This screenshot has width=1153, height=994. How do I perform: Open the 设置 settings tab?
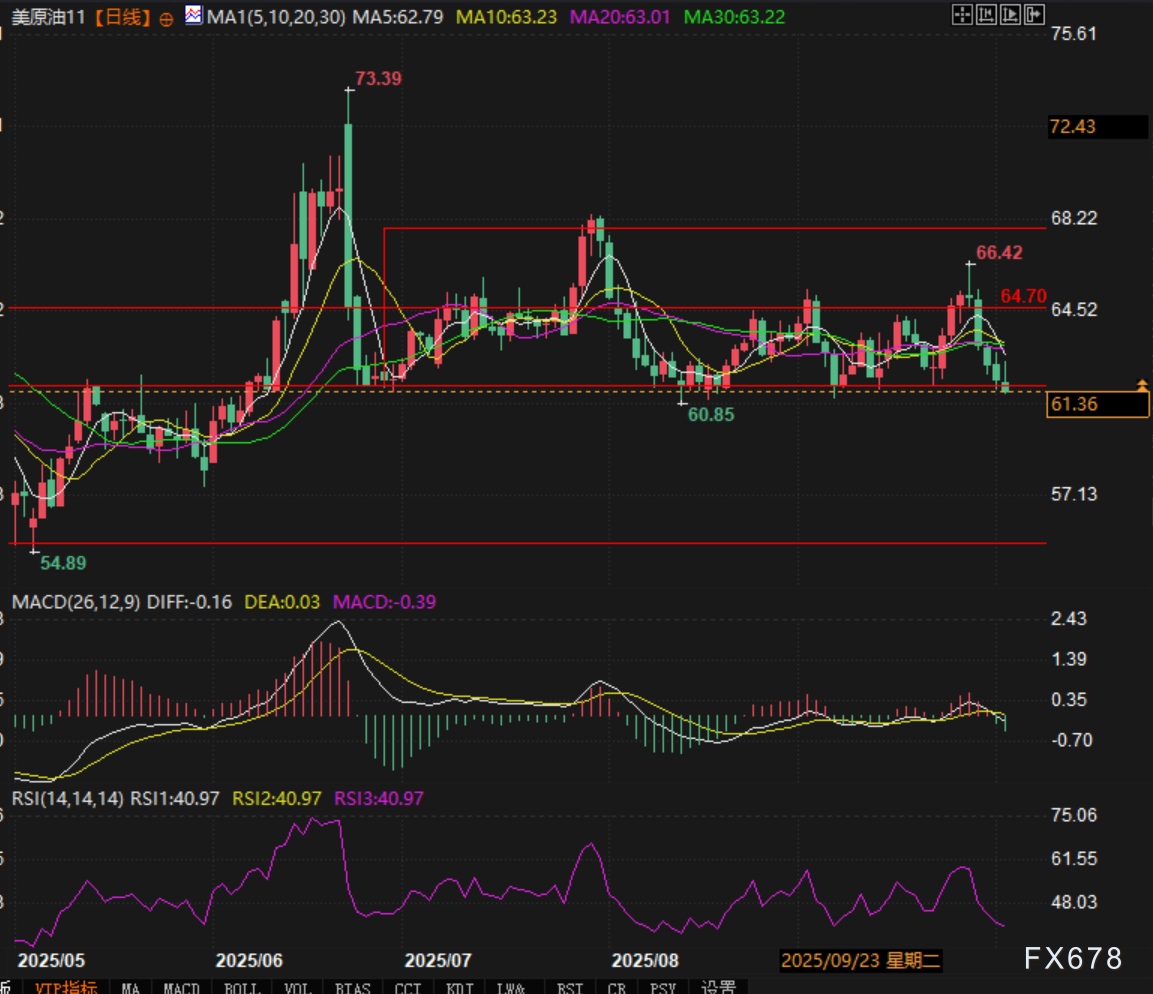718,987
